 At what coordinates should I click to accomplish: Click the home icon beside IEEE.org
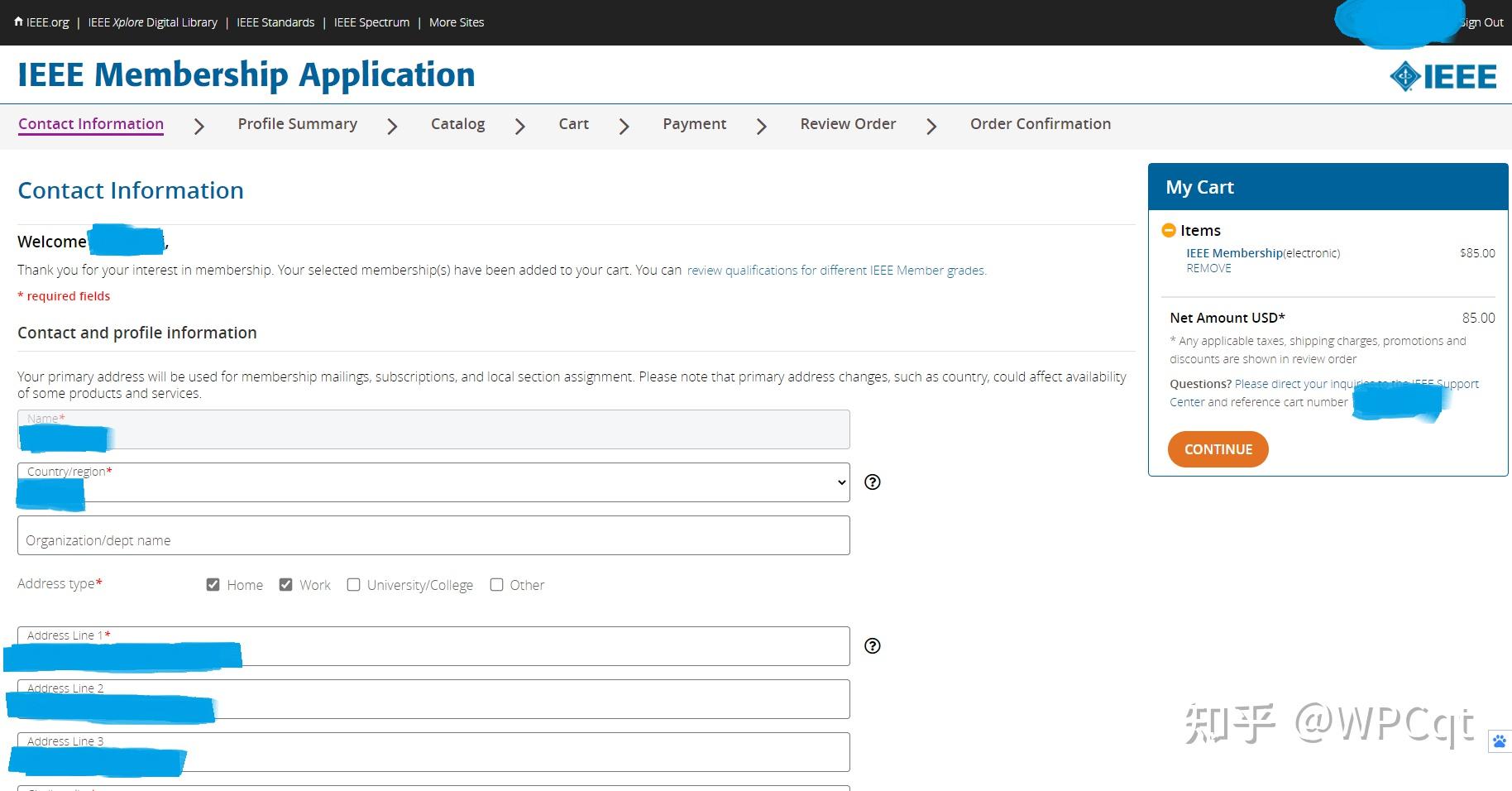18,22
